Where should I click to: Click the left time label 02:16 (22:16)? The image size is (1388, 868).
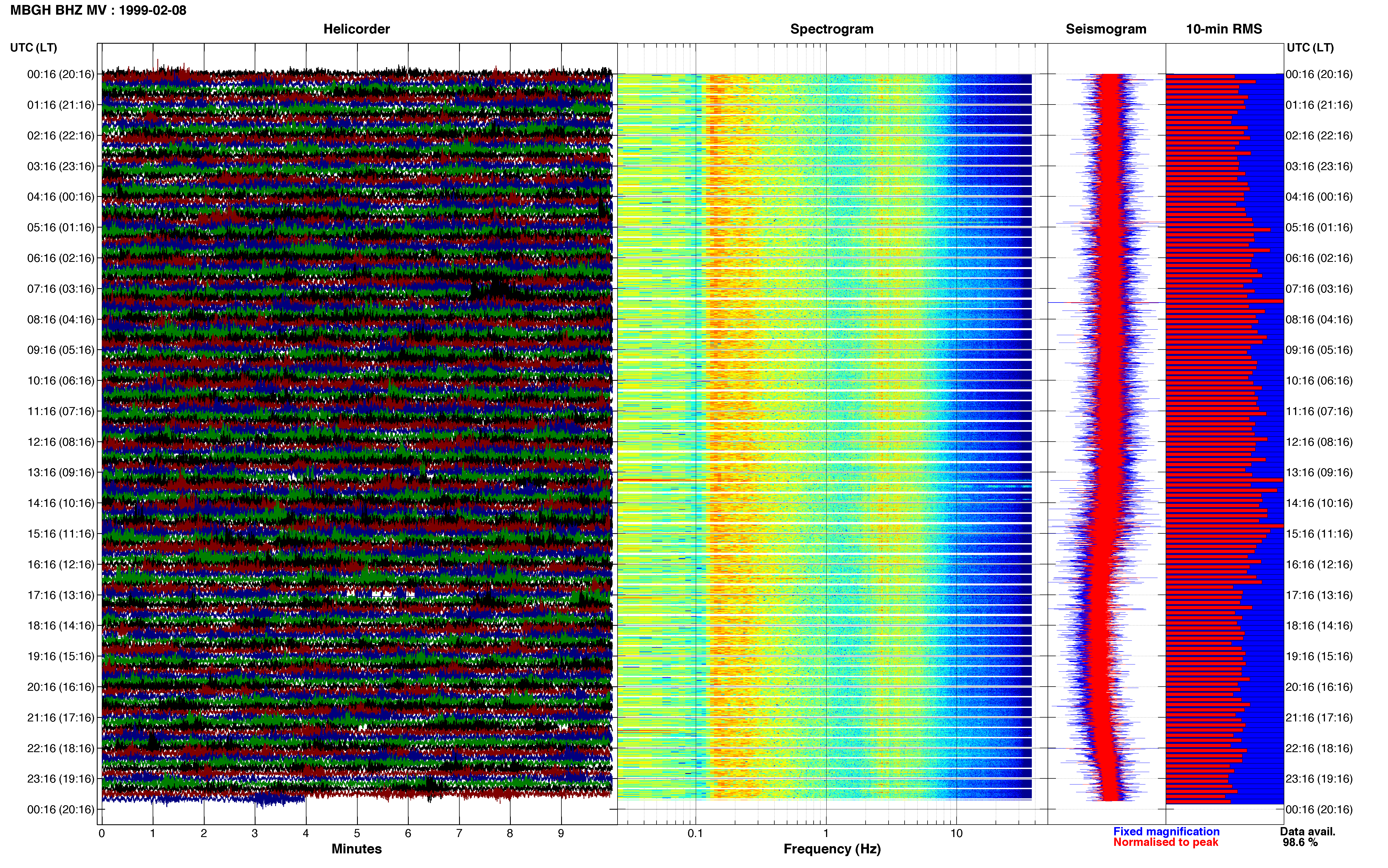61,135
